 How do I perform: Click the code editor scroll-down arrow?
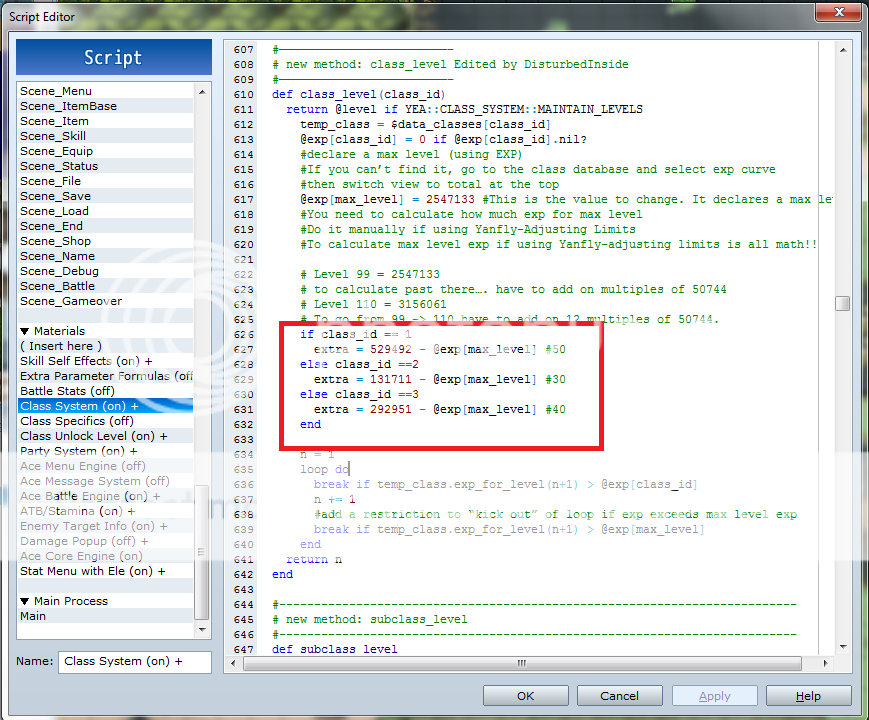(844, 647)
